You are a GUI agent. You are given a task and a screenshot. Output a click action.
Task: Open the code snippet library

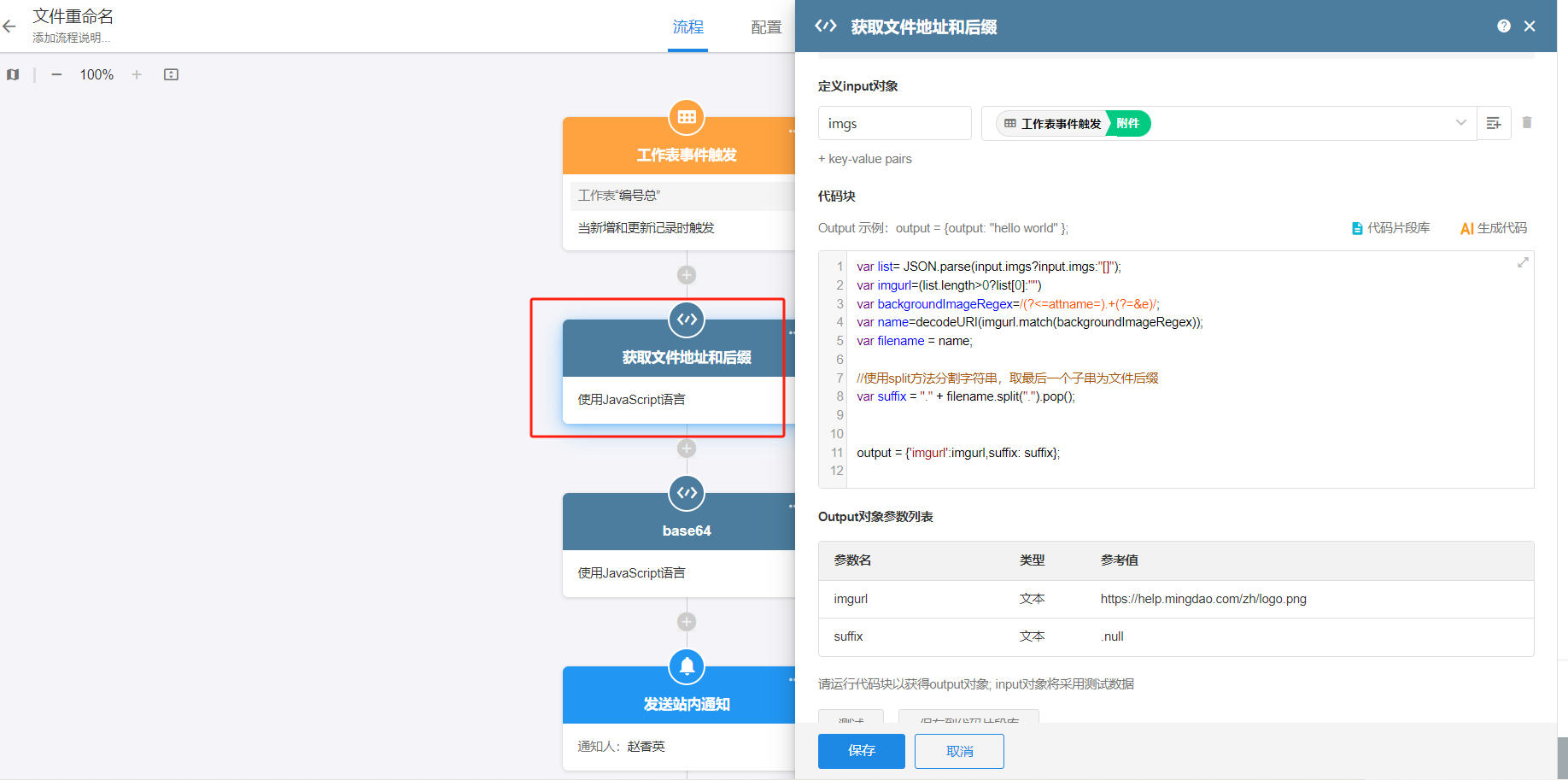click(x=1390, y=228)
